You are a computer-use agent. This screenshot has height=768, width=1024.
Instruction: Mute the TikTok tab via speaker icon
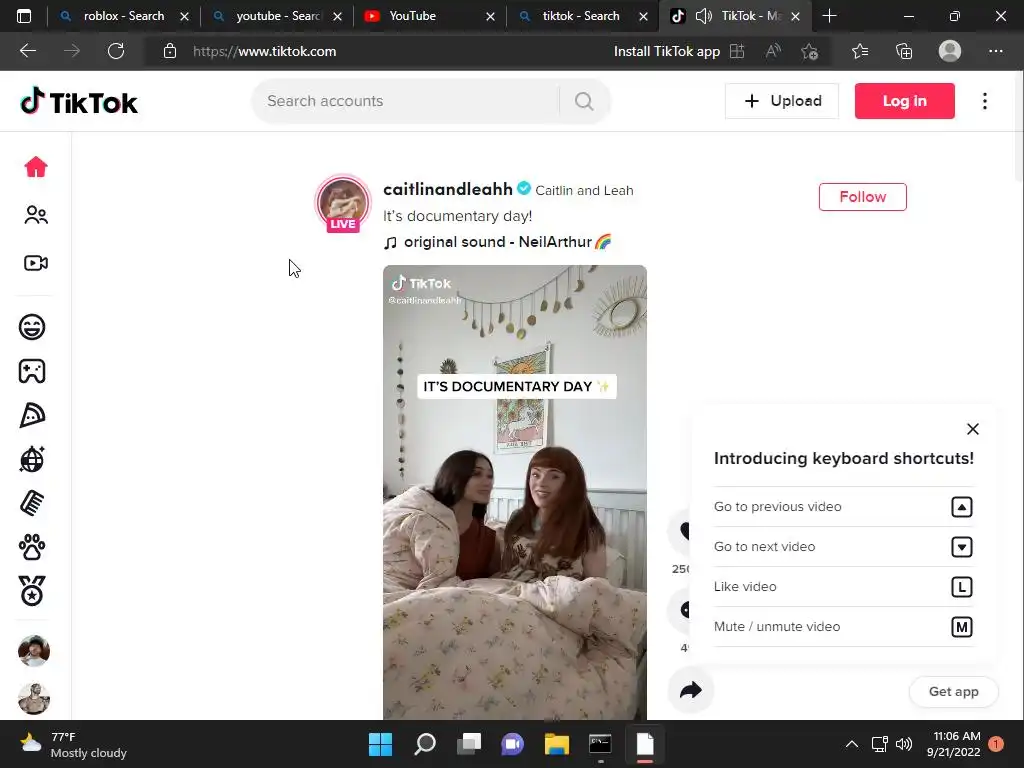(704, 16)
